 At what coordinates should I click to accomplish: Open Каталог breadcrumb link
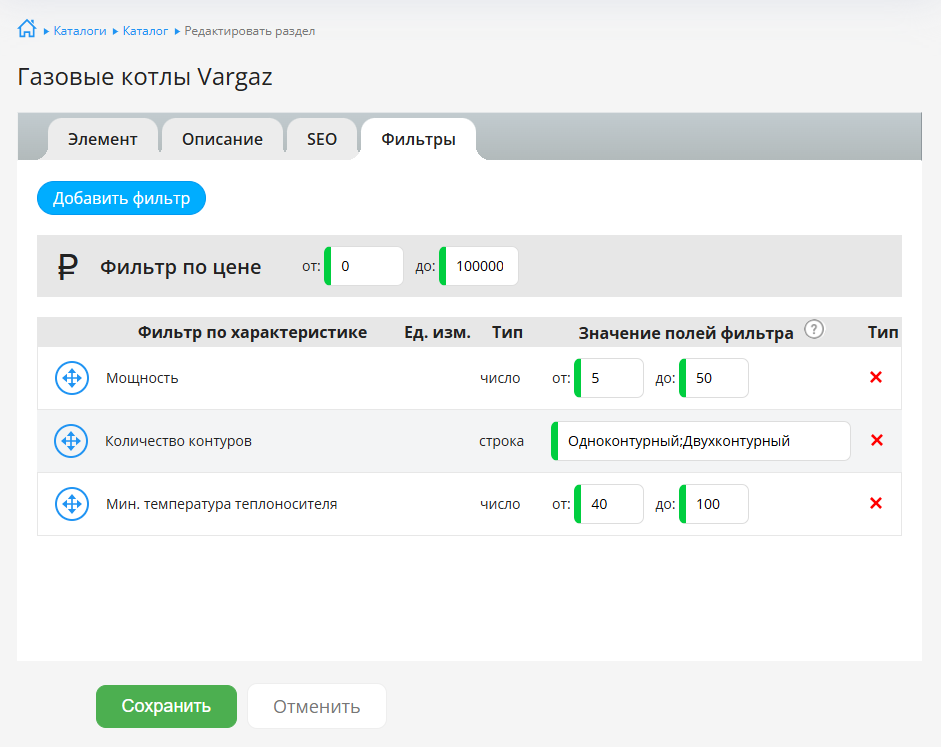tap(145, 31)
